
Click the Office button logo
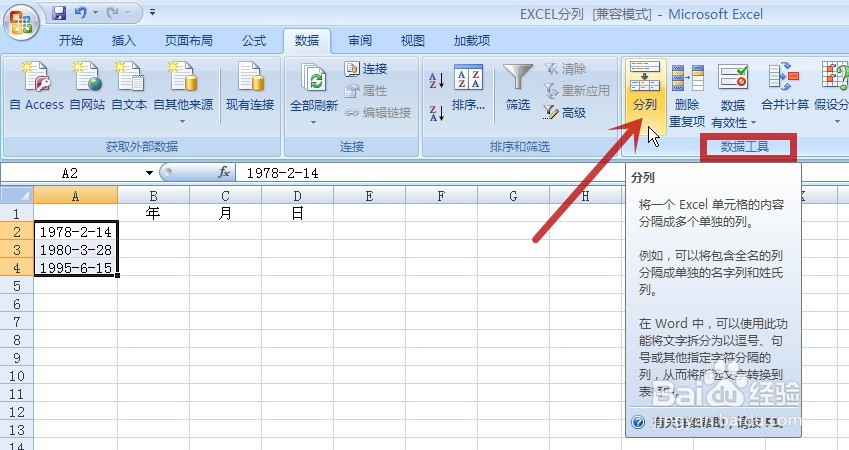21,23
